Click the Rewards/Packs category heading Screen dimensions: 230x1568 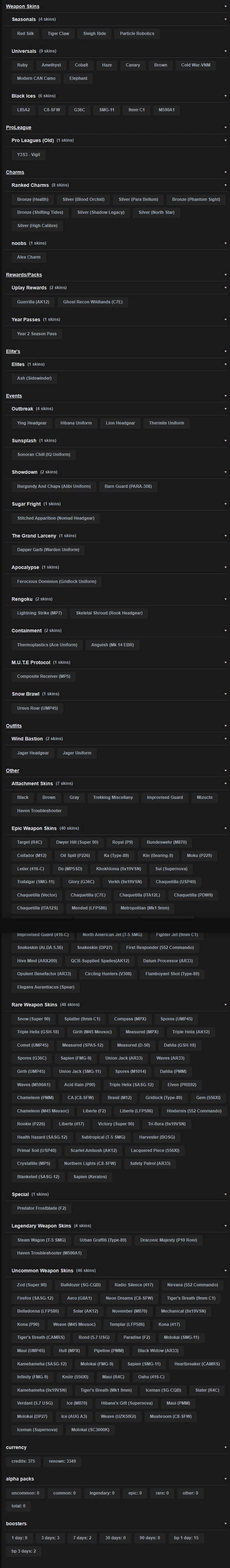(x=24, y=275)
